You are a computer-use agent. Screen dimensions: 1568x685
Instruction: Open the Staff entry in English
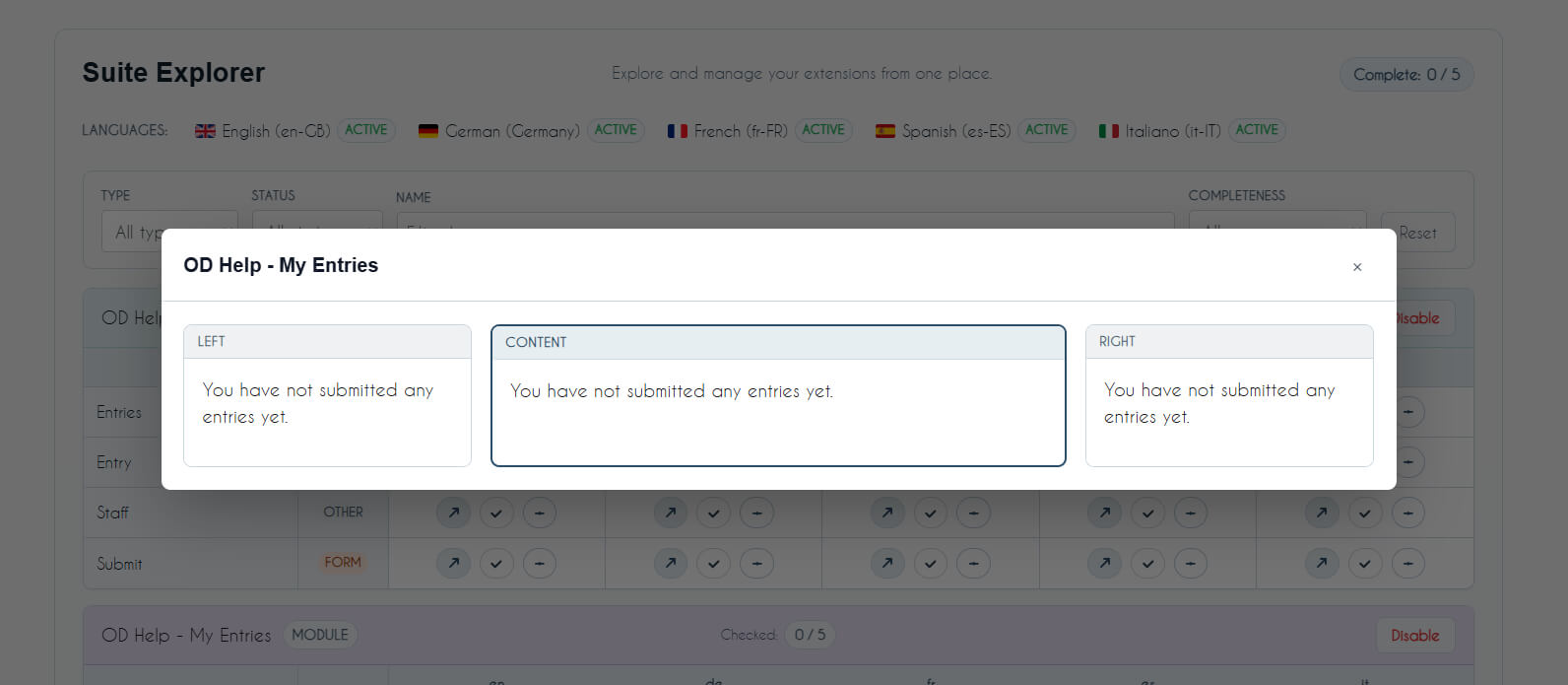coord(454,513)
